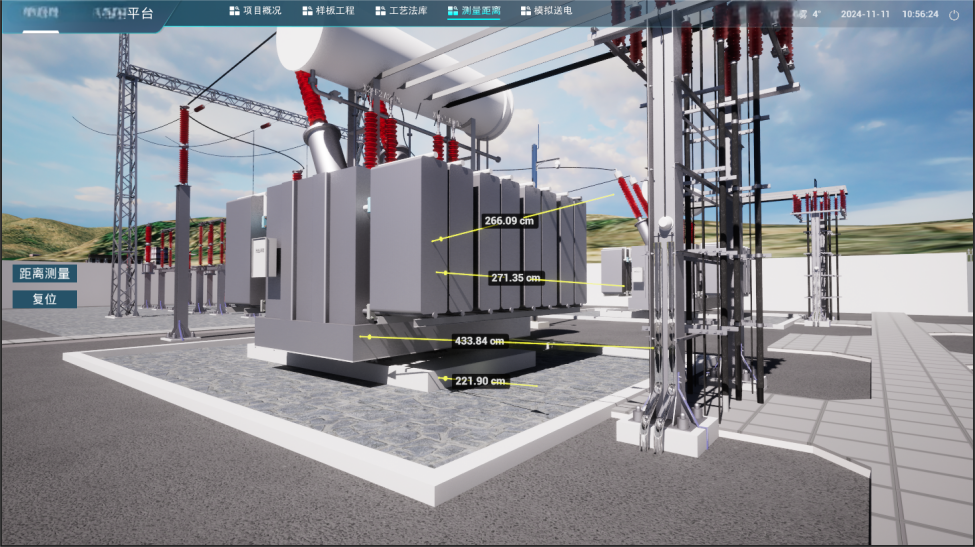Click the grid icon beside 工艺法库
Viewport: 975px width, 547px height.
380,11
